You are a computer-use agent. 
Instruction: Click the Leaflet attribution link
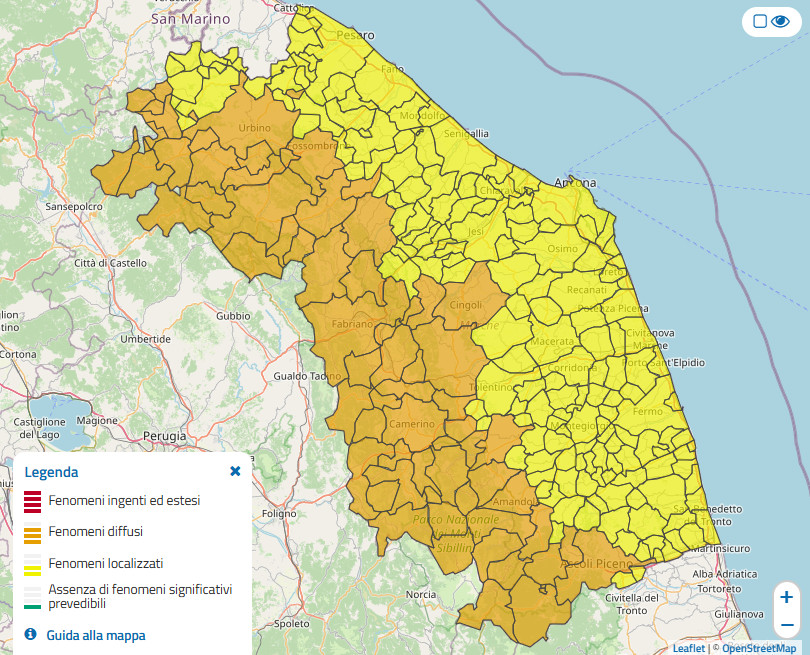[689, 648]
